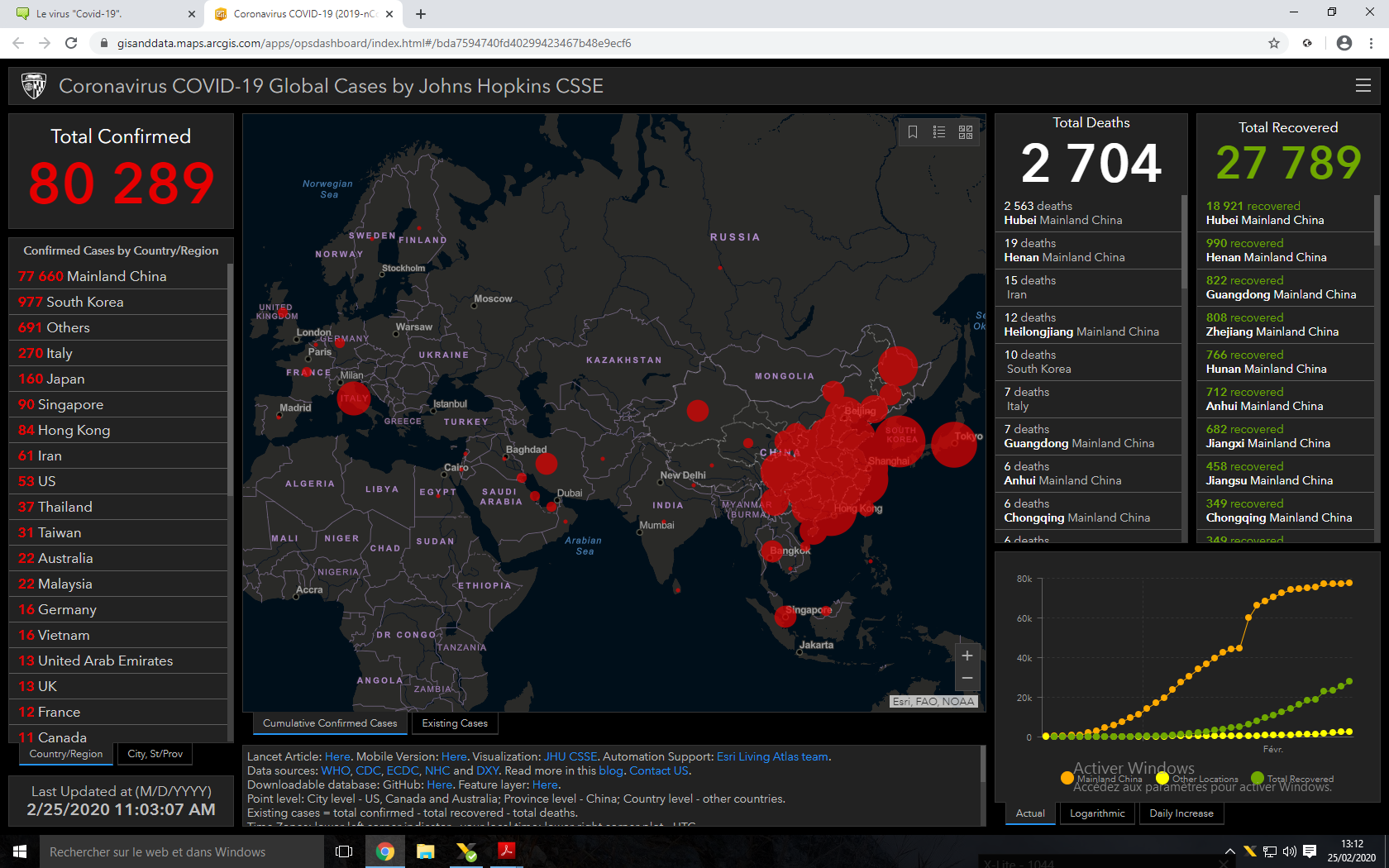Zoom in the map with plus button

coord(967,656)
